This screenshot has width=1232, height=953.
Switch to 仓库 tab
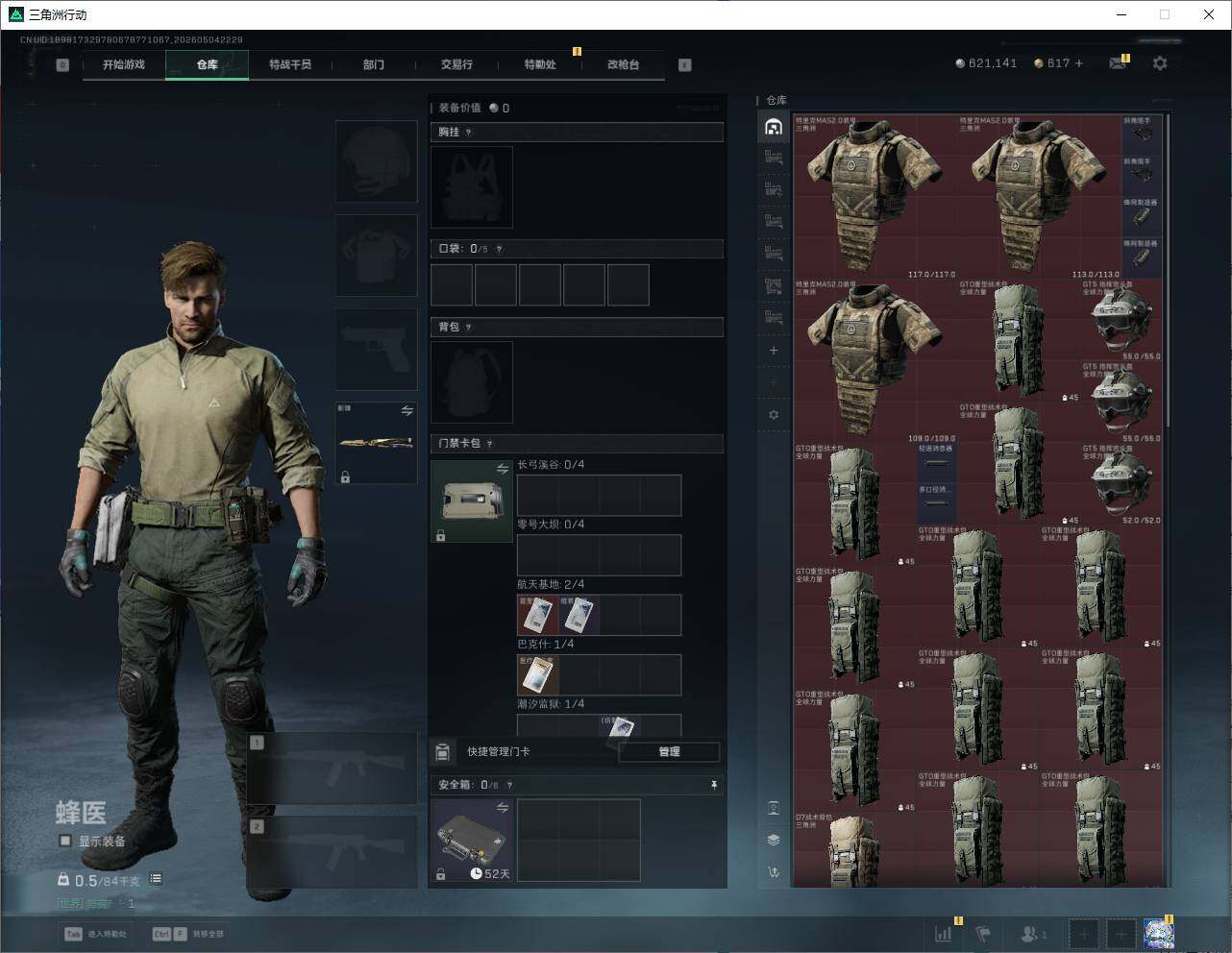[x=208, y=65]
